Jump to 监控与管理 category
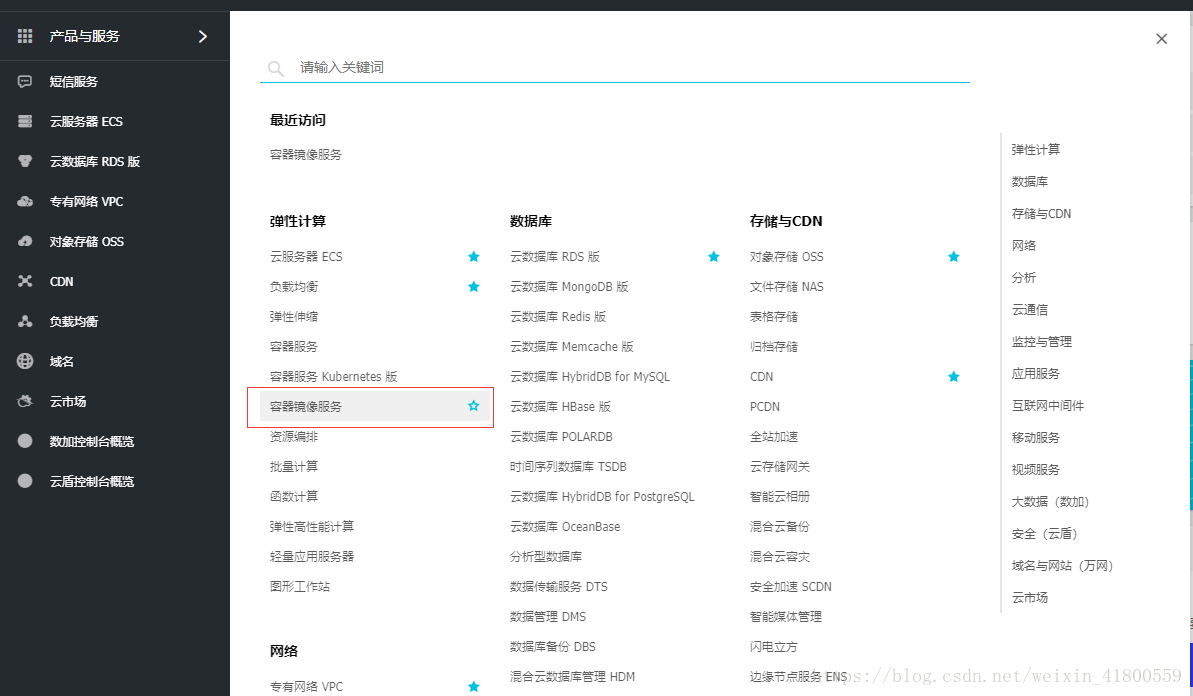 click(x=1042, y=342)
